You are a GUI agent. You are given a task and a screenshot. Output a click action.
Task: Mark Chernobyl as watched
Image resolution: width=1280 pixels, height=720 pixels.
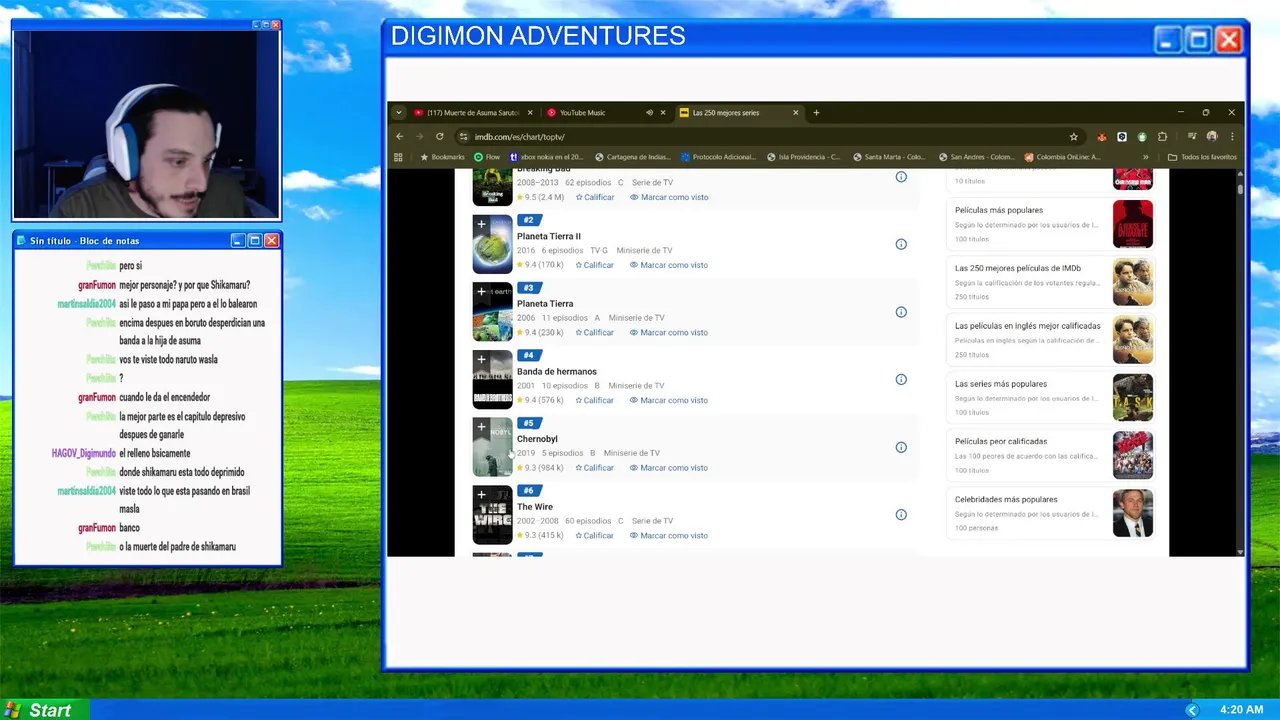(x=669, y=468)
